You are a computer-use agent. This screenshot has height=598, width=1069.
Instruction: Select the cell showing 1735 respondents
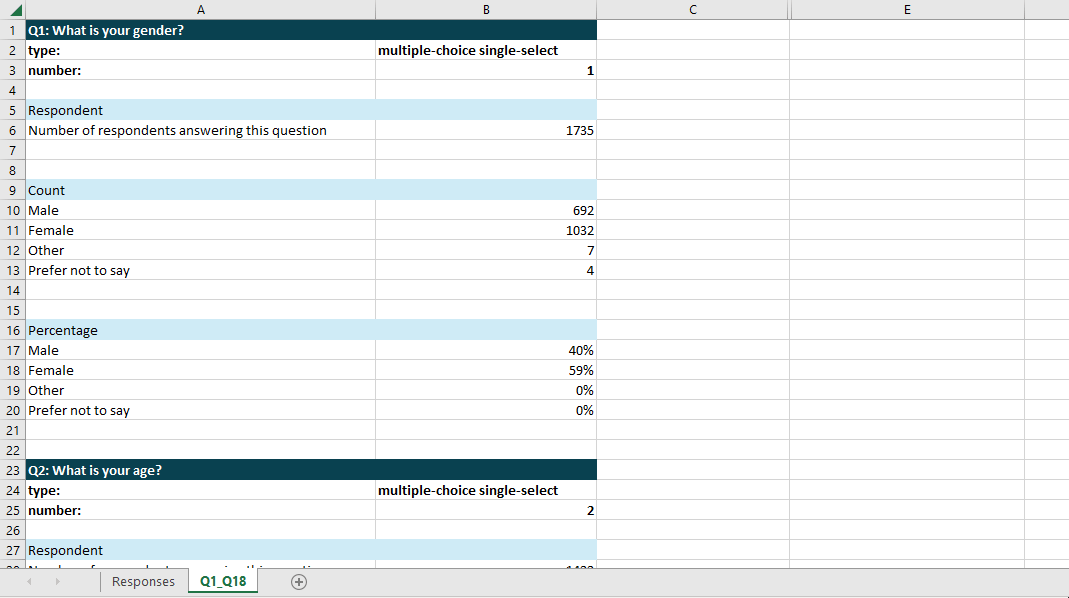486,130
